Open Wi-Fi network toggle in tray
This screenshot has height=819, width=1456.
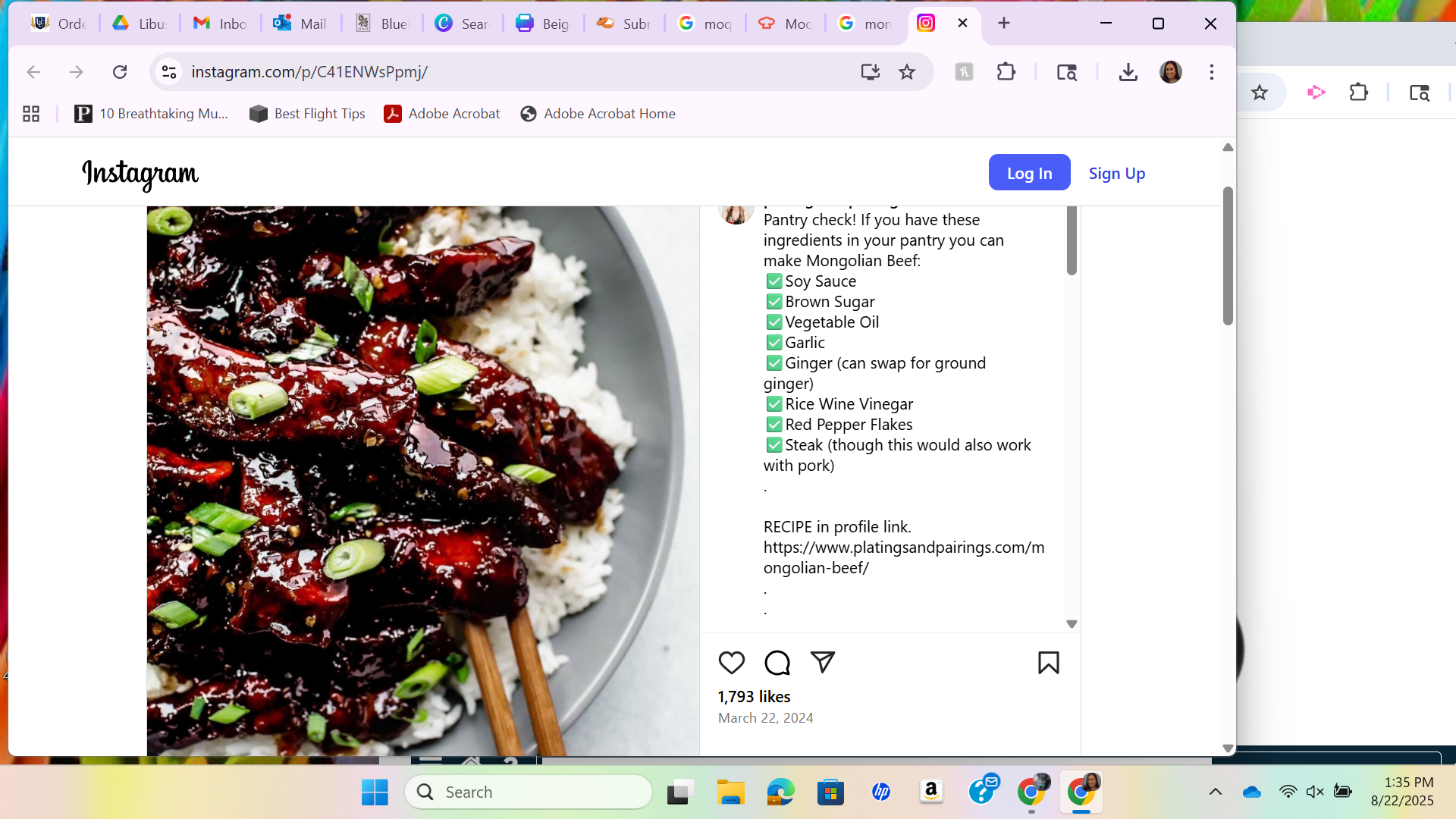click(x=1288, y=792)
